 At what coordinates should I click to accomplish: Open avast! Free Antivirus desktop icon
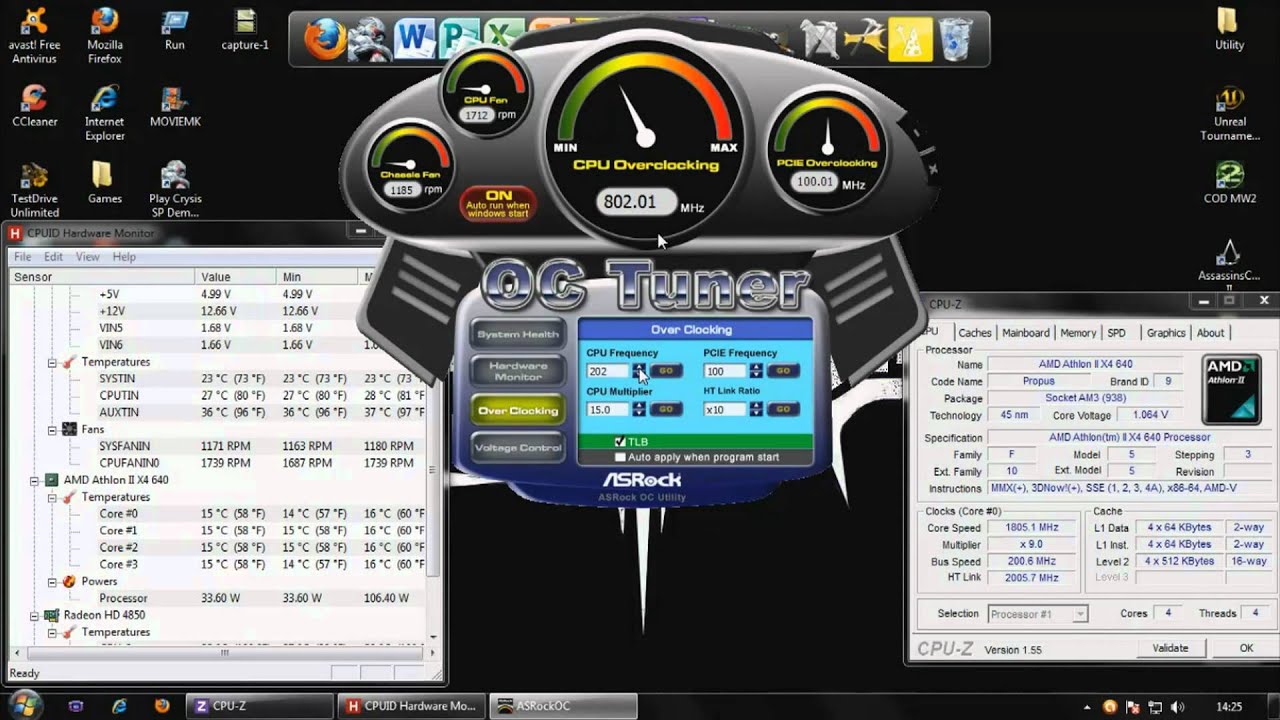pyautogui.click(x=35, y=36)
